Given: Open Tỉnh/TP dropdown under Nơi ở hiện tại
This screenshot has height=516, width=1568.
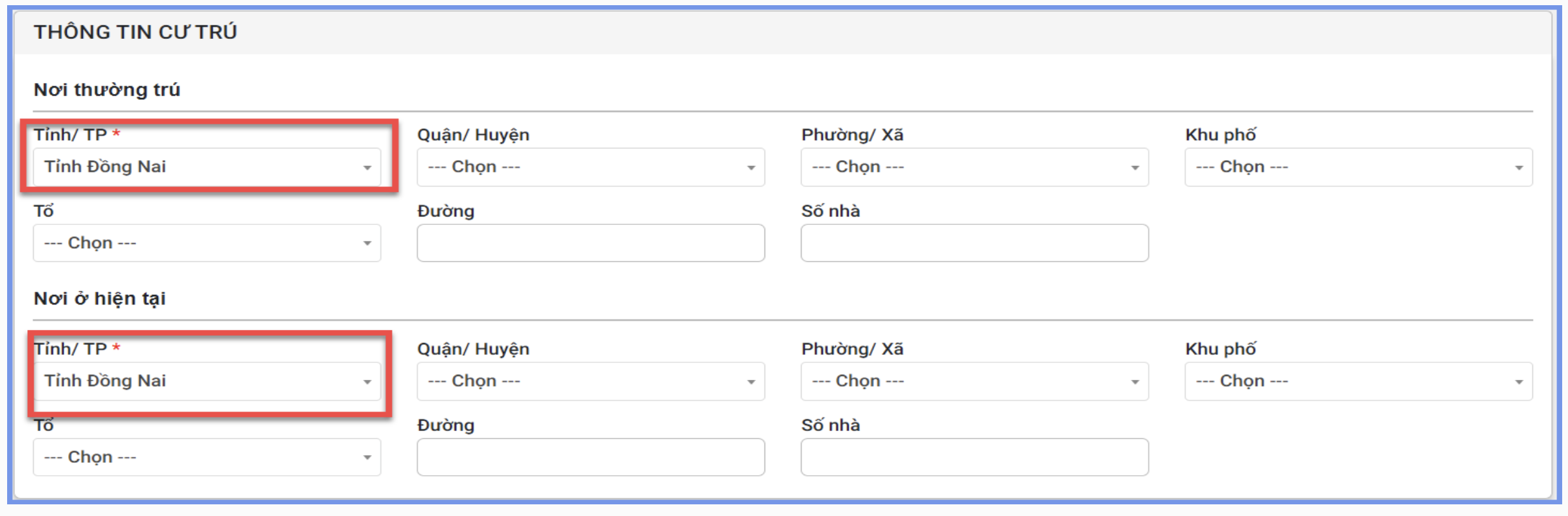Looking at the screenshot, I should coord(207,381).
